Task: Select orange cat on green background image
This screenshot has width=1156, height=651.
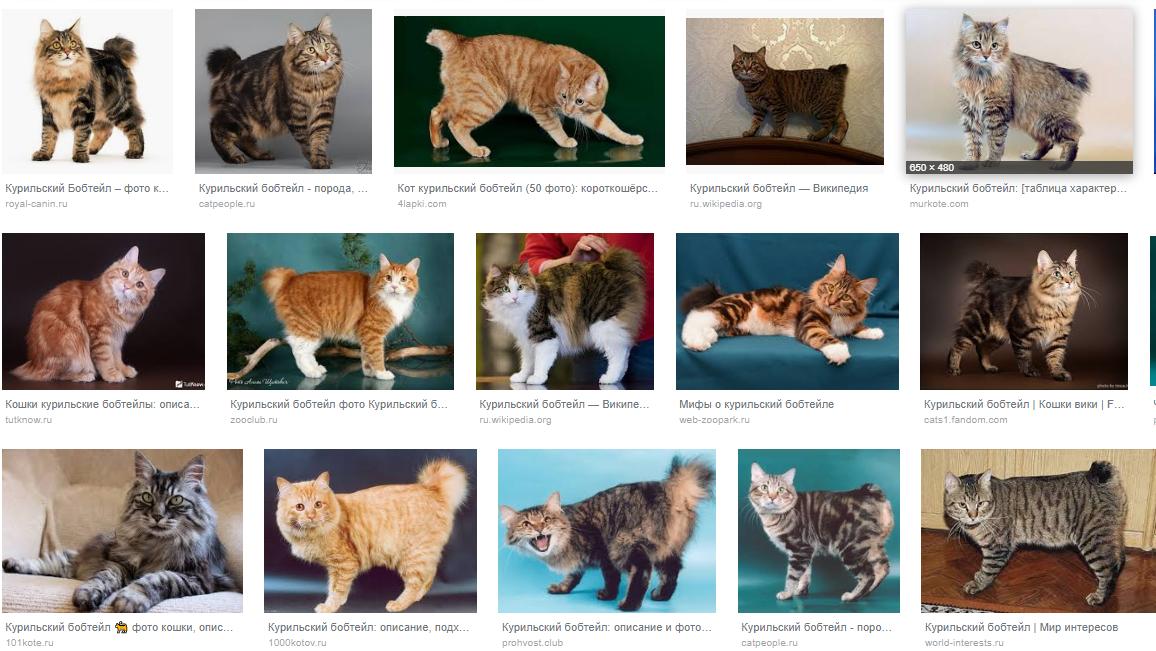Action: (529, 91)
